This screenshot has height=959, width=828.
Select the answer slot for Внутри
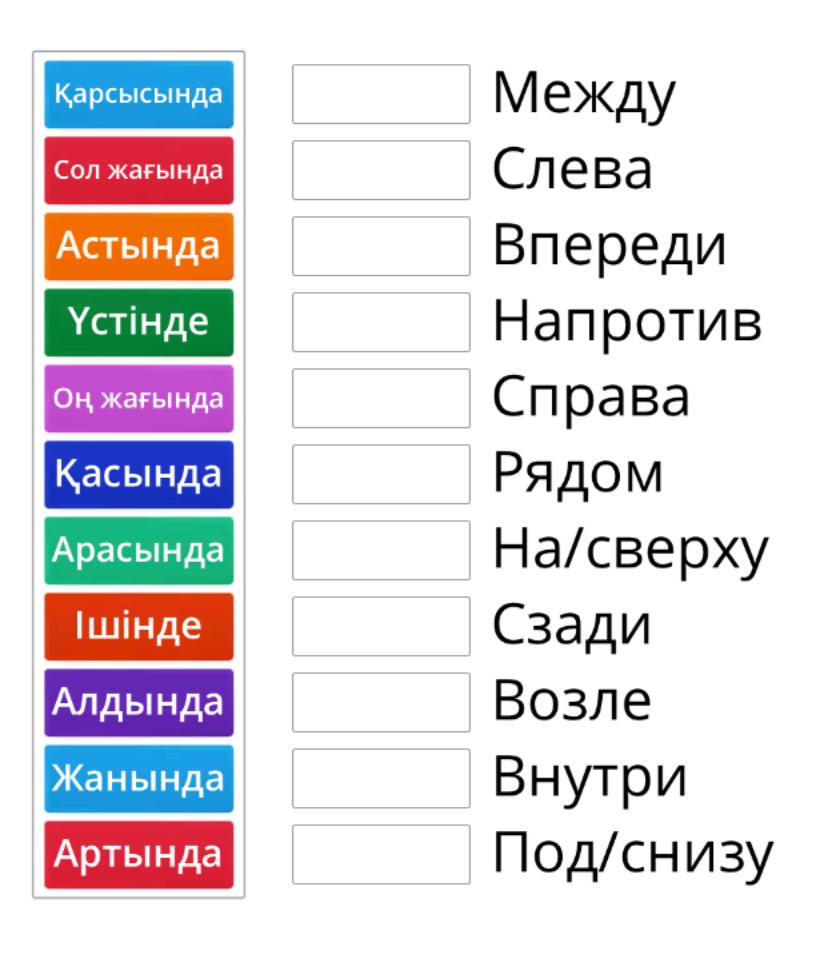tap(381, 779)
